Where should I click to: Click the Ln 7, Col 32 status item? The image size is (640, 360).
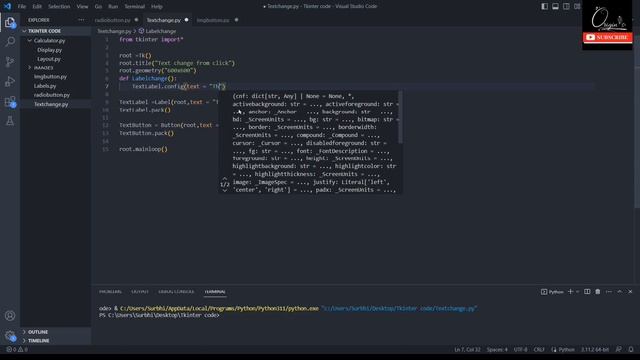click(x=467, y=349)
